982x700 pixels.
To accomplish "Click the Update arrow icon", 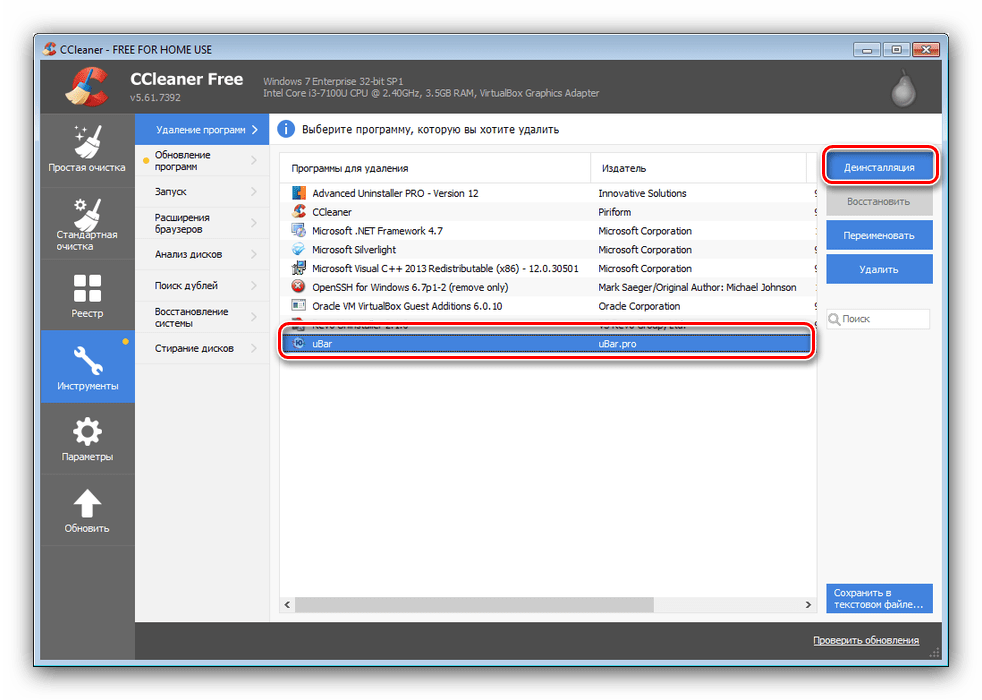I will point(87,503).
